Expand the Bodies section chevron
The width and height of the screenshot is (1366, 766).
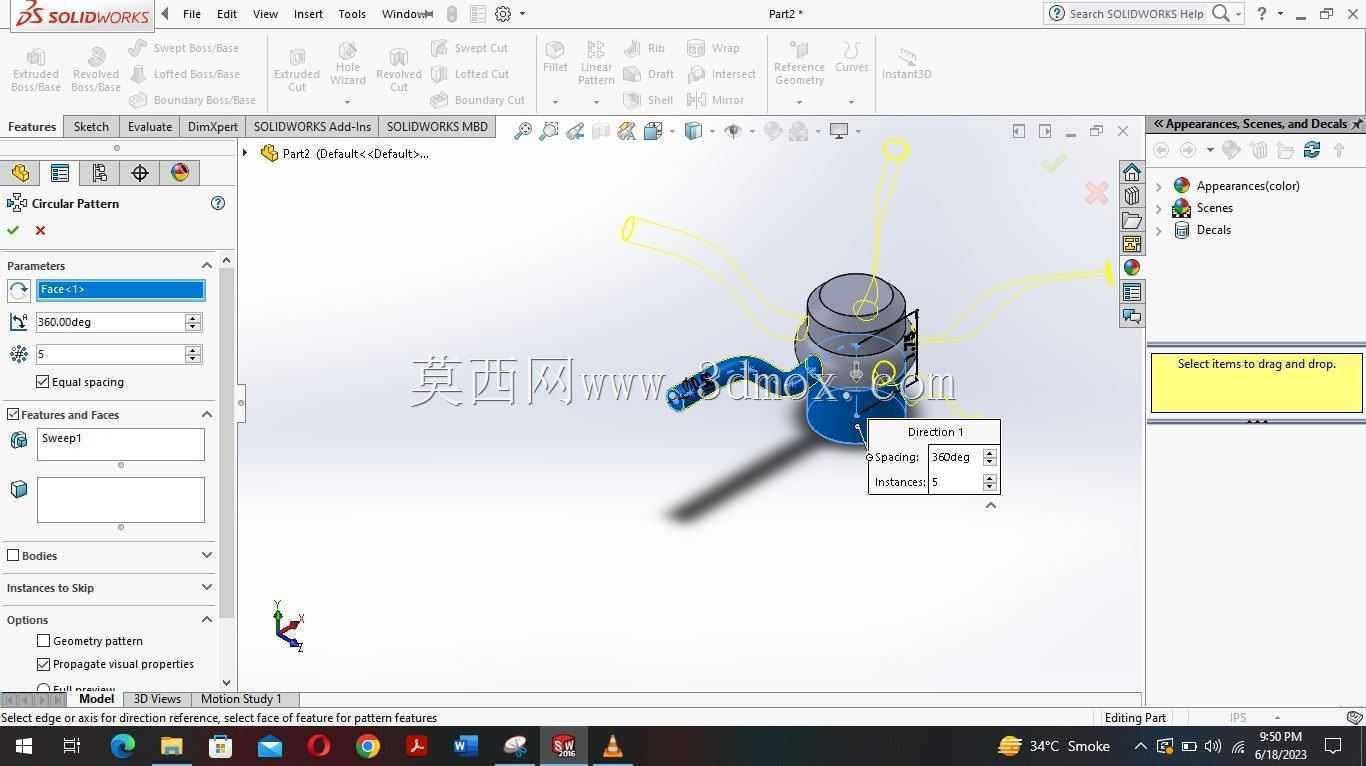pyautogui.click(x=207, y=555)
